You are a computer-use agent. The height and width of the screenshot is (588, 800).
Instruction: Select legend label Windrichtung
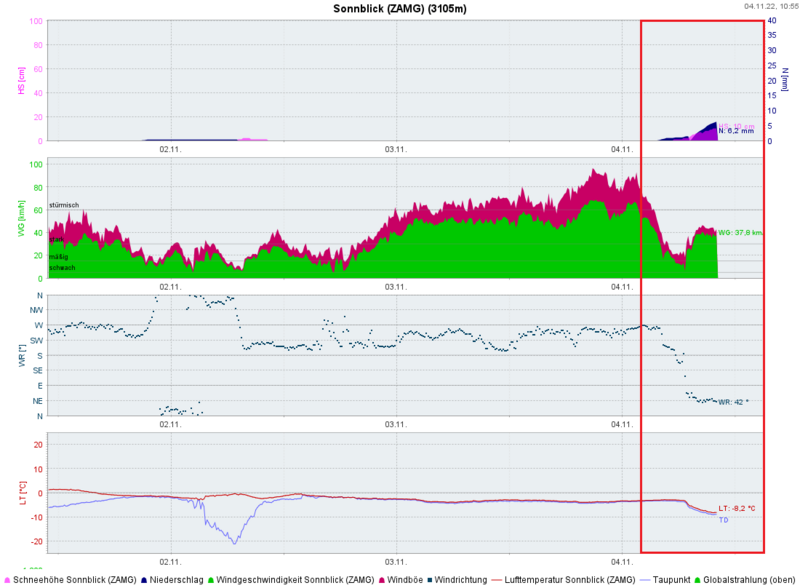461,580
